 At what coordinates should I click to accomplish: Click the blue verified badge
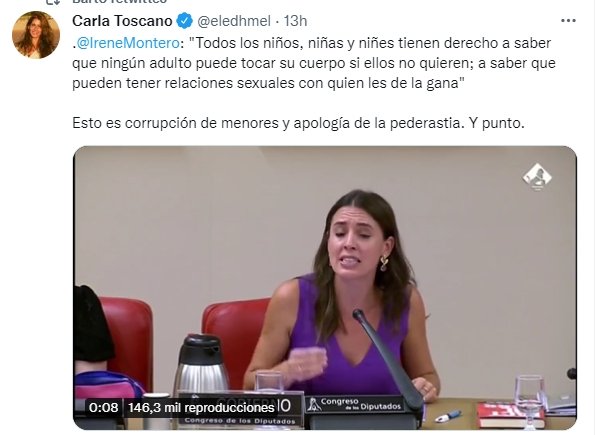click(x=185, y=21)
